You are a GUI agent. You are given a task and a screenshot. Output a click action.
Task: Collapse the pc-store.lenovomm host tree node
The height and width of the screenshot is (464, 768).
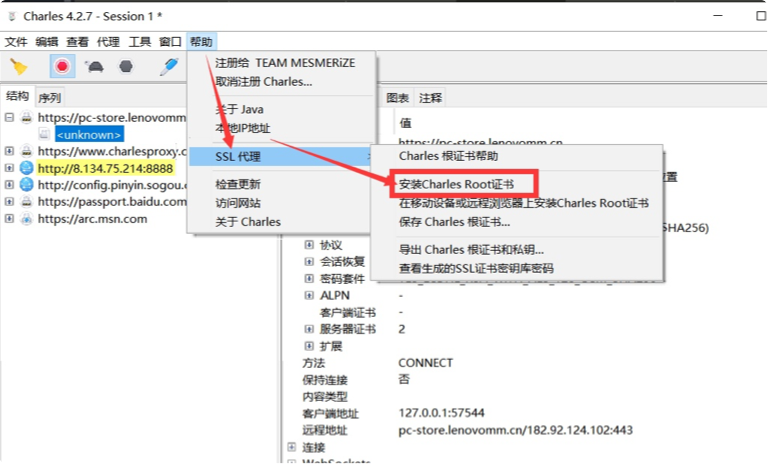9,117
